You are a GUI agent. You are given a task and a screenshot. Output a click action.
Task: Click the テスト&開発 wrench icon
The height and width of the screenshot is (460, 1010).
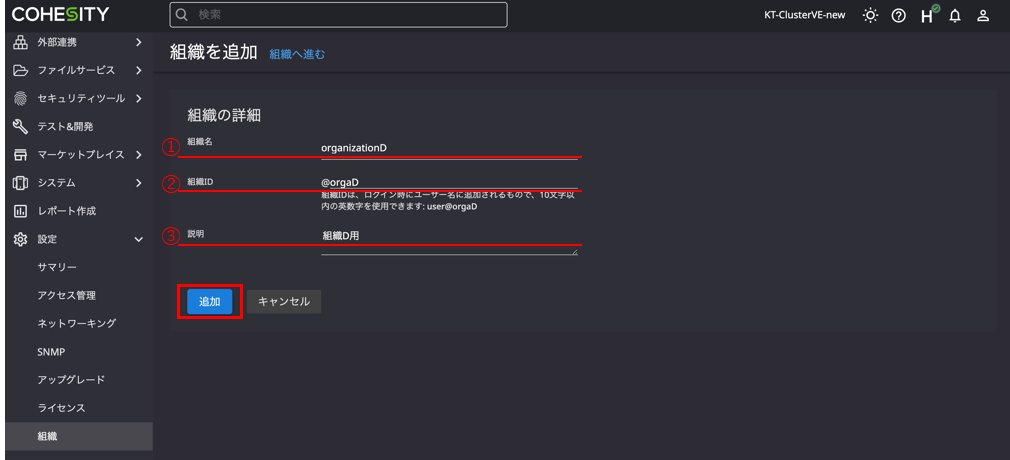click(x=21, y=127)
